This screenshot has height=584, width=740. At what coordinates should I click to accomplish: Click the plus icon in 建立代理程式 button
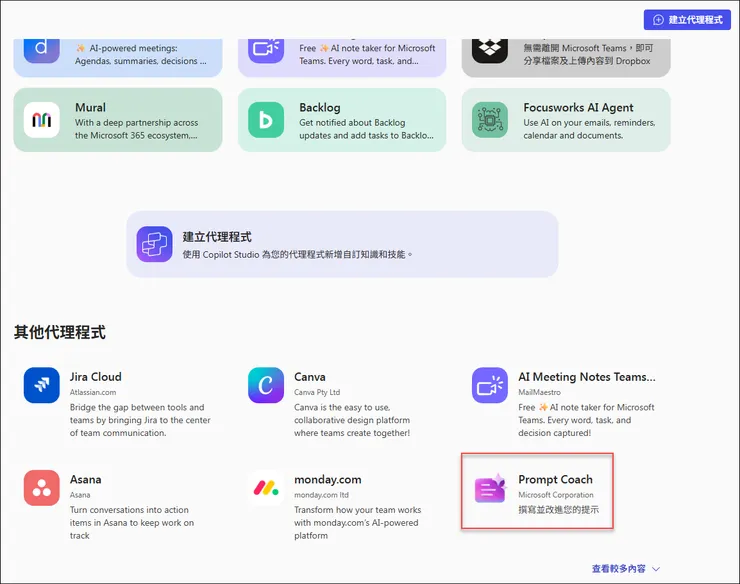click(658, 20)
